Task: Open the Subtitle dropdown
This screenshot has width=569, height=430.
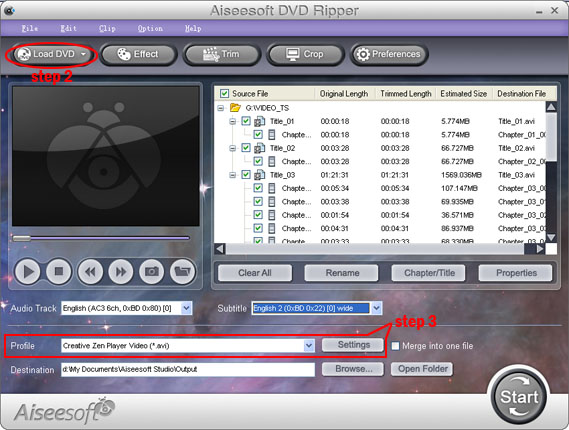Action: 376,308
